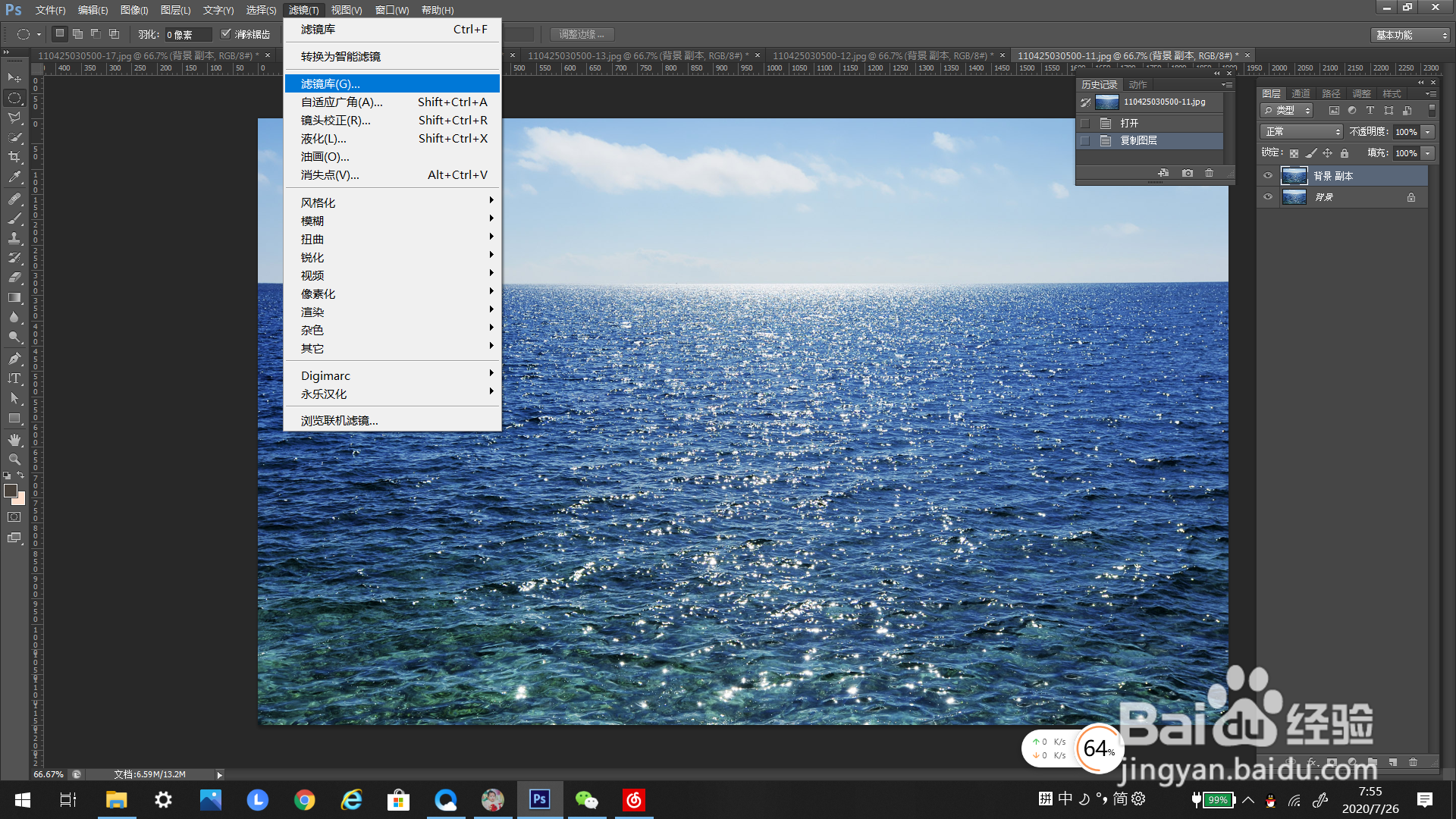Delete current history state trash icon
This screenshot has width=1456, height=819.
coord(1210,174)
